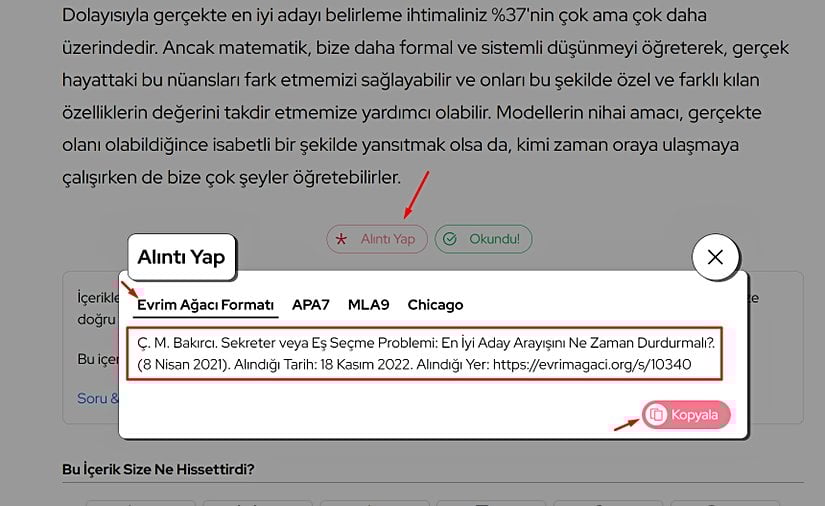Click the evrimagaci.org/s/10340 URL in citation
825x506 pixels.
(592, 365)
